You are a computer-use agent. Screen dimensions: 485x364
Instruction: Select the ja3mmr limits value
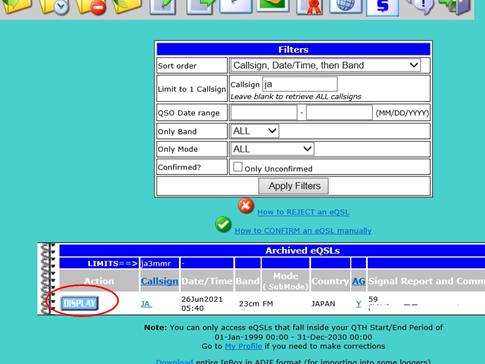pos(156,263)
